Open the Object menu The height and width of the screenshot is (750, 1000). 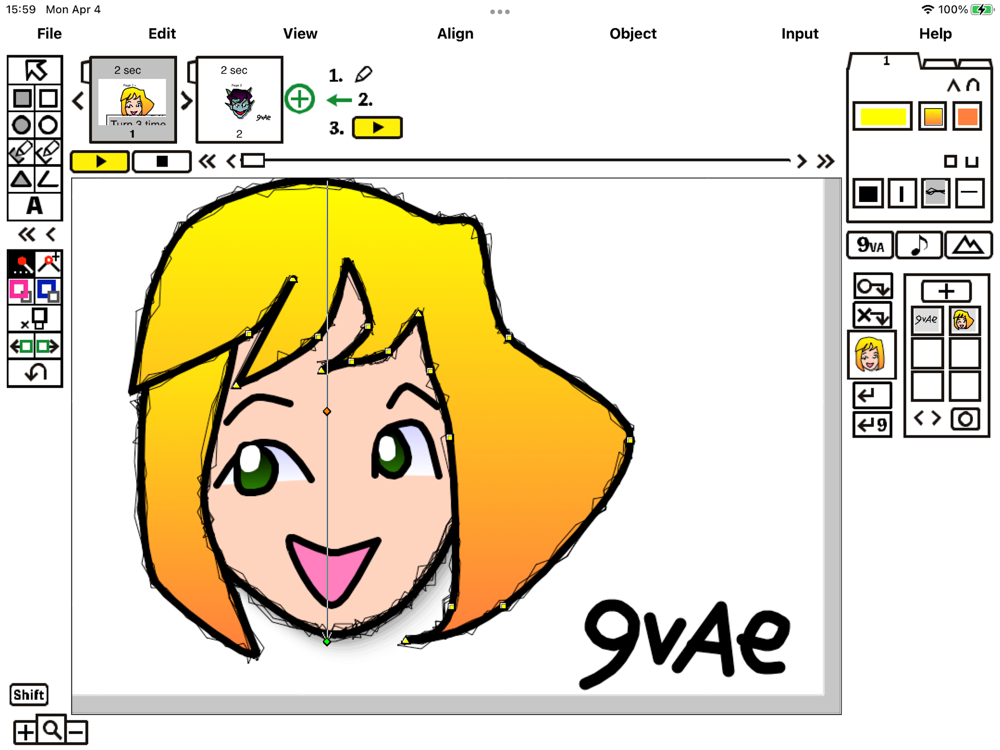click(633, 34)
